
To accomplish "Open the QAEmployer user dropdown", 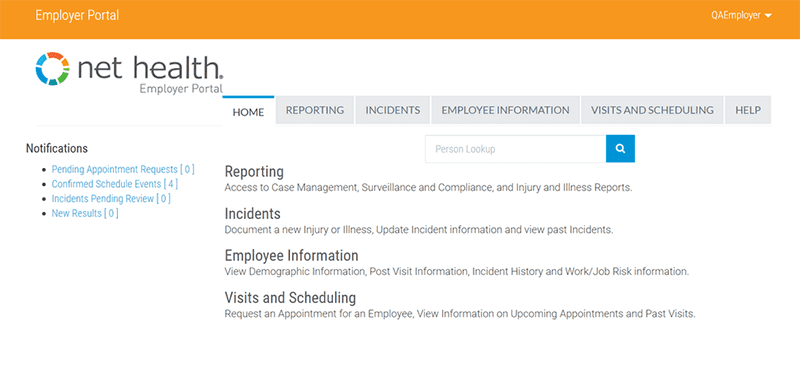I will click(741, 15).
